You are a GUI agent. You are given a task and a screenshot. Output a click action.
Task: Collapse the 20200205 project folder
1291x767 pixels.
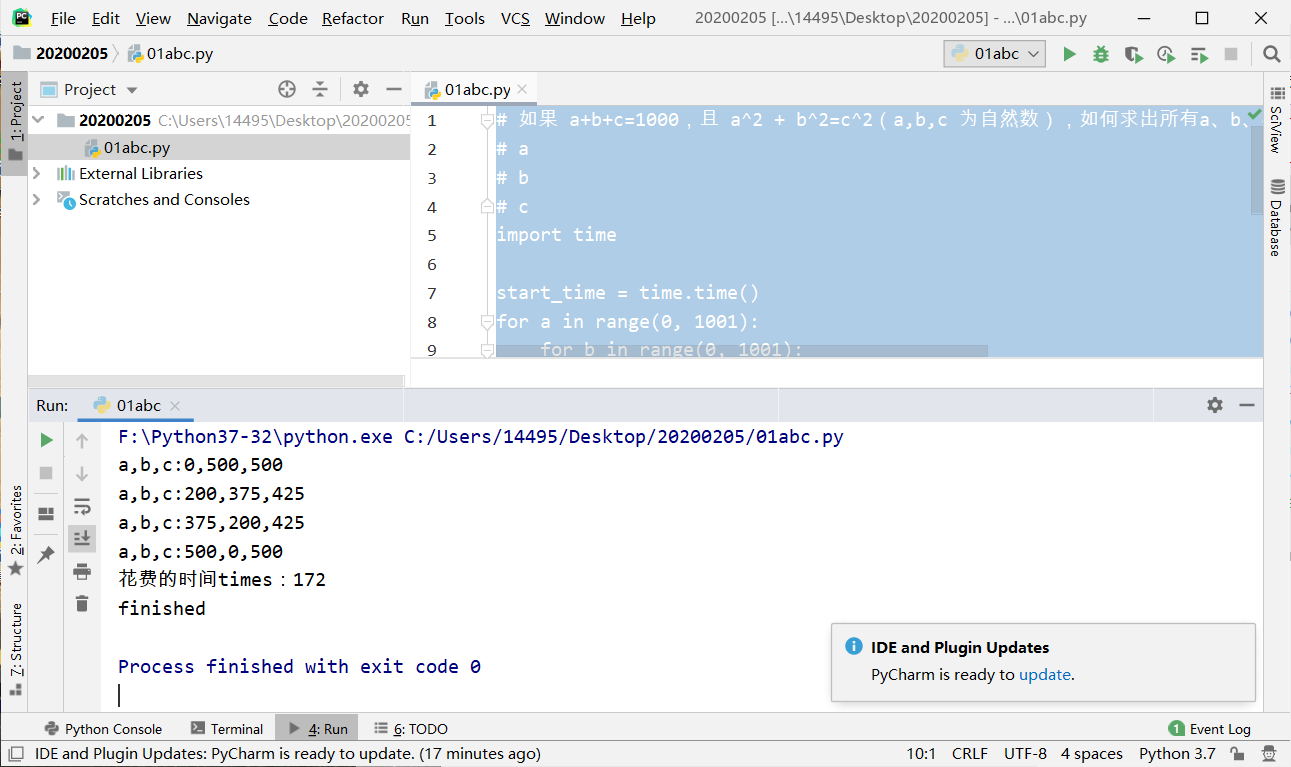click(39, 120)
